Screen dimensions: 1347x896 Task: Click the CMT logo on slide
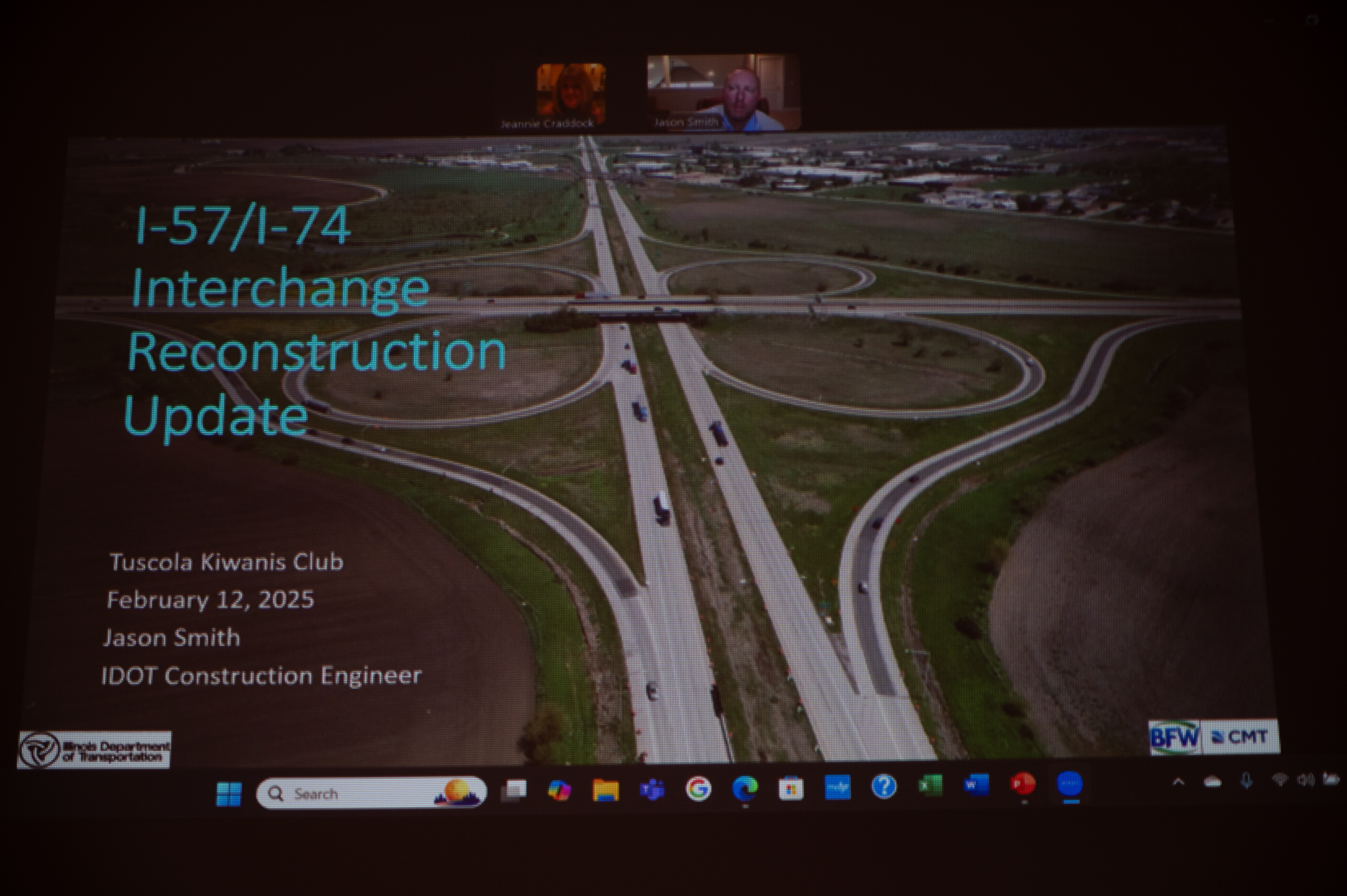click(x=1240, y=737)
